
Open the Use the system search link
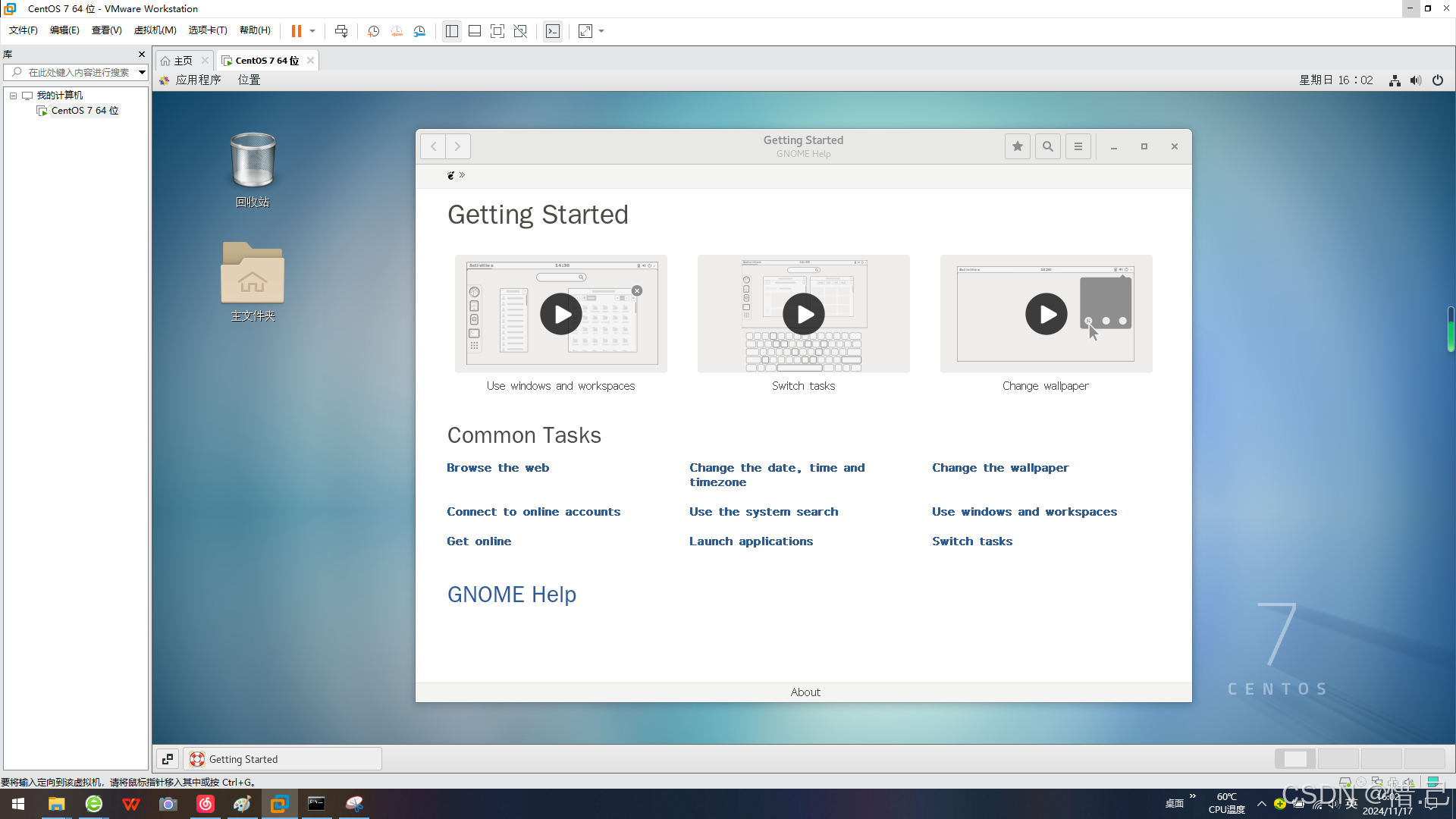pyautogui.click(x=764, y=512)
